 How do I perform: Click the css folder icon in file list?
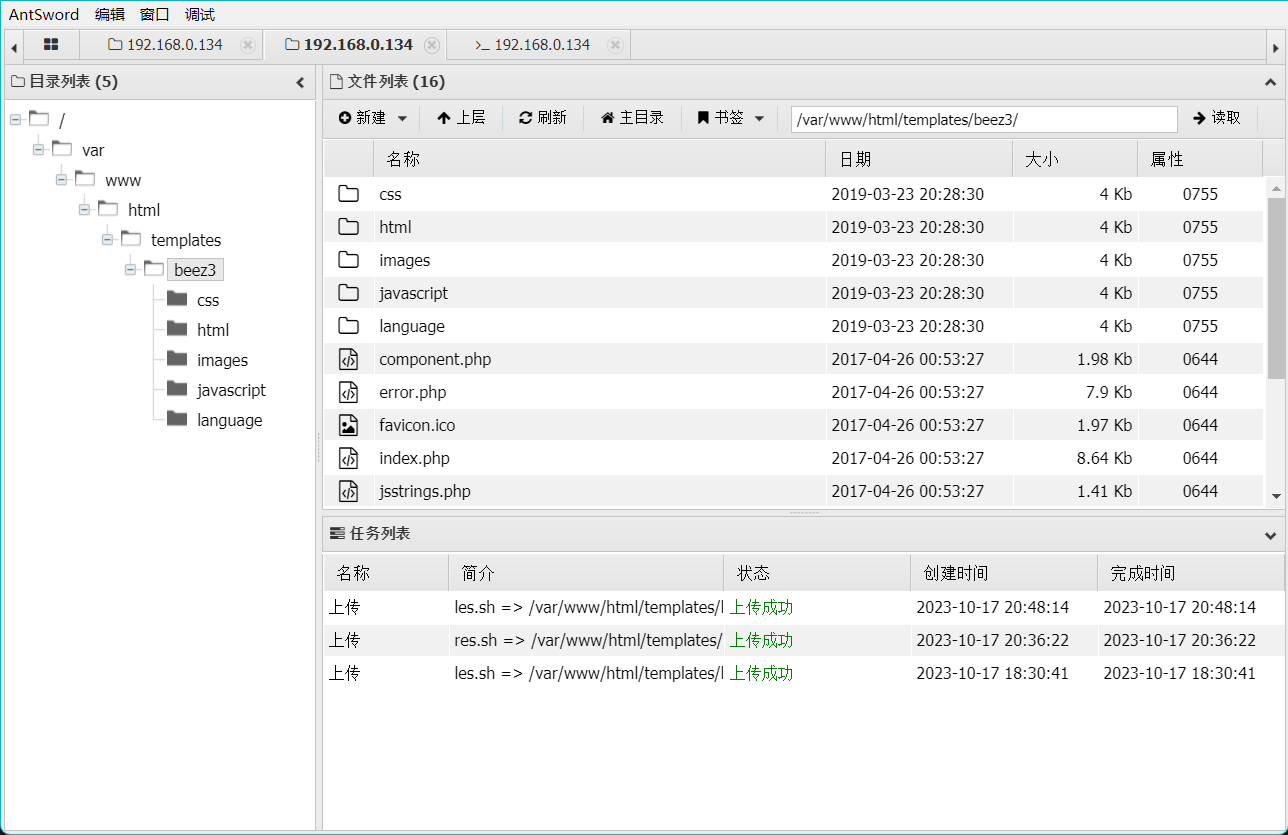point(348,194)
